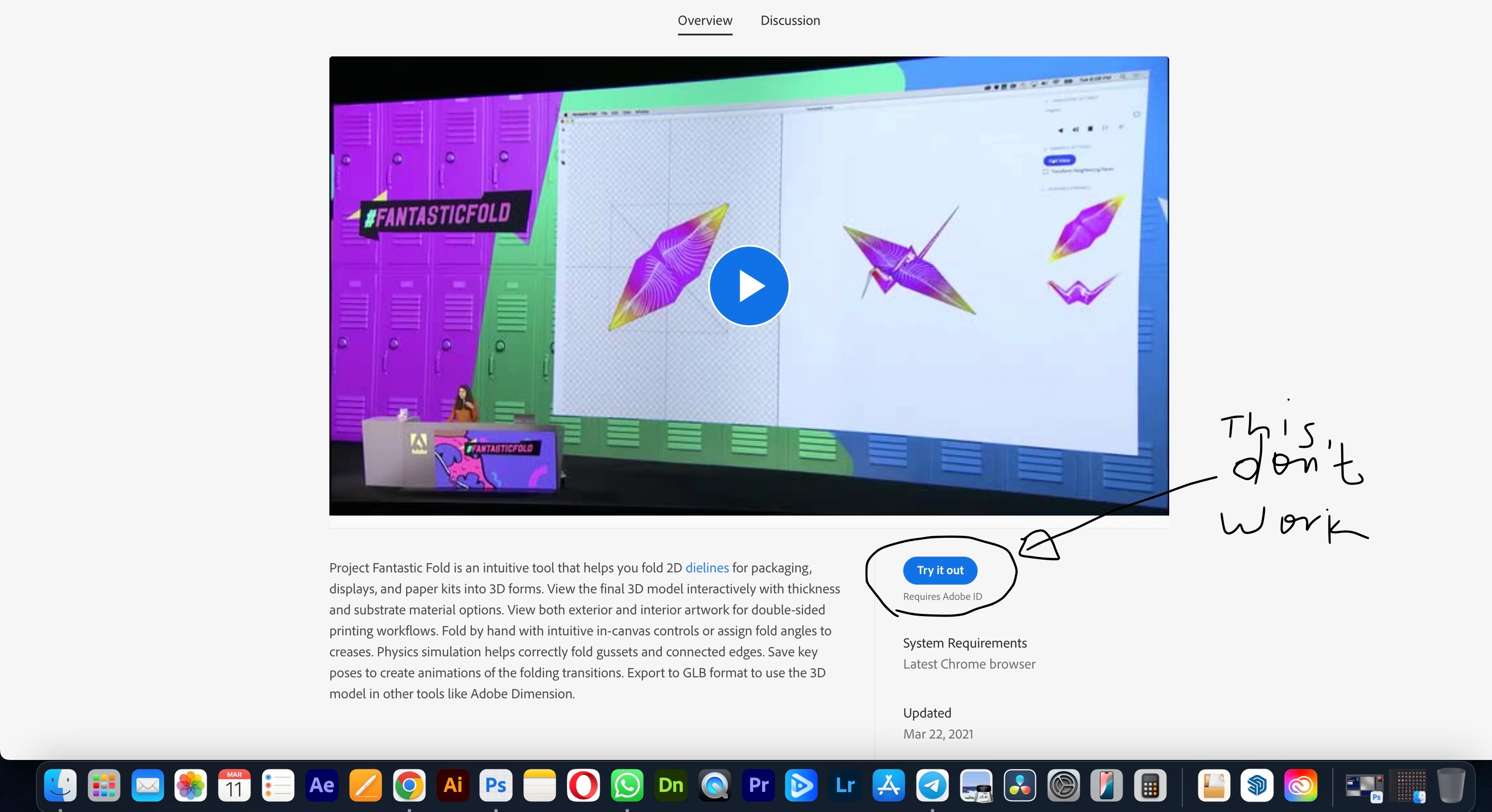Launch DaVinci Resolve from the dock
Image resolution: width=1492 pixels, height=812 pixels.
1019,785
